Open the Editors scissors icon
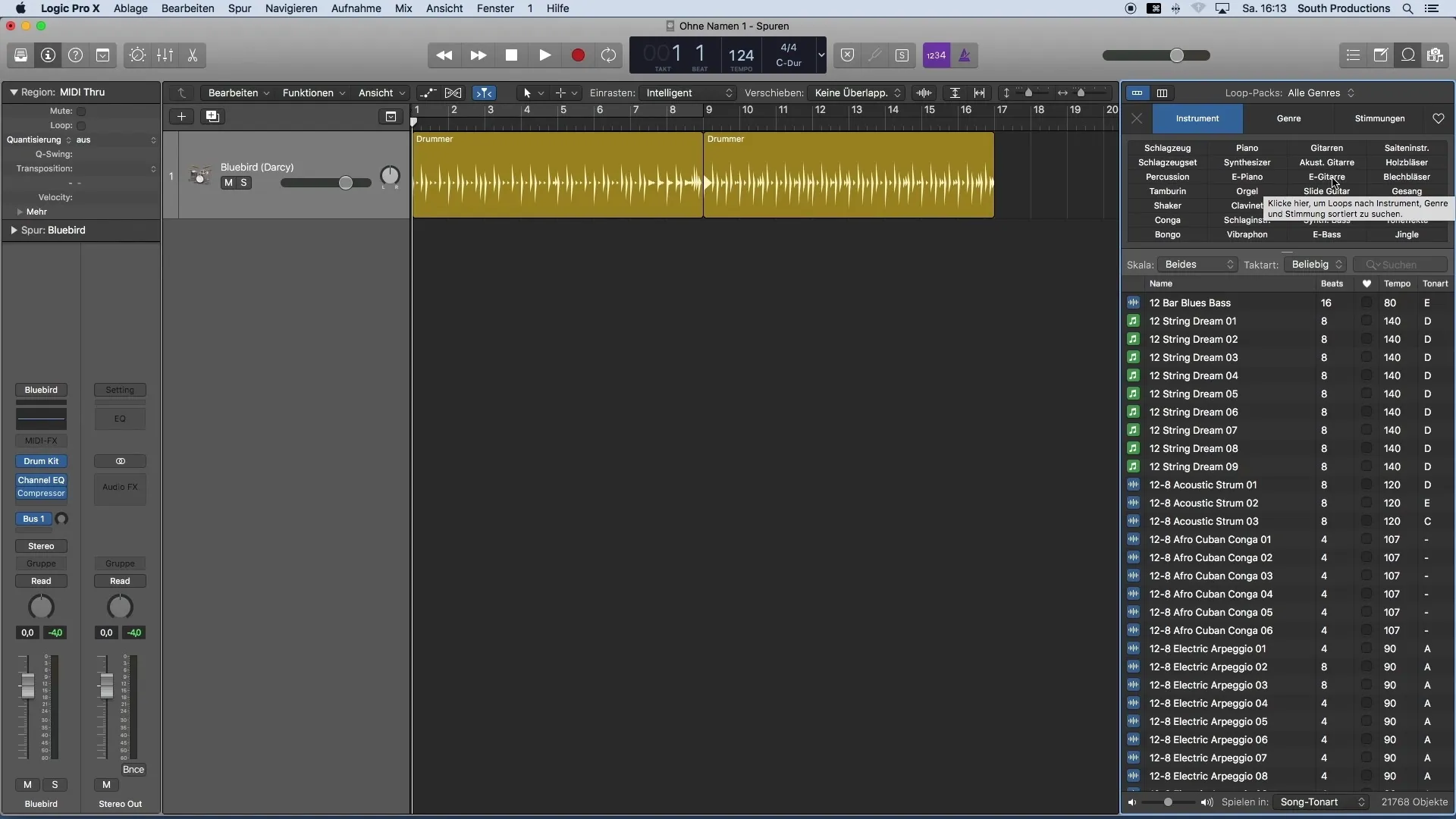The height and width of the screenshot is (819, 1456). [192, 55]
